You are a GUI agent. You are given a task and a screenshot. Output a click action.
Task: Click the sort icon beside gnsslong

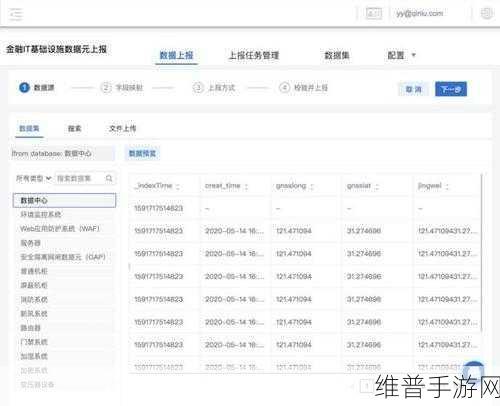[312, 186]
